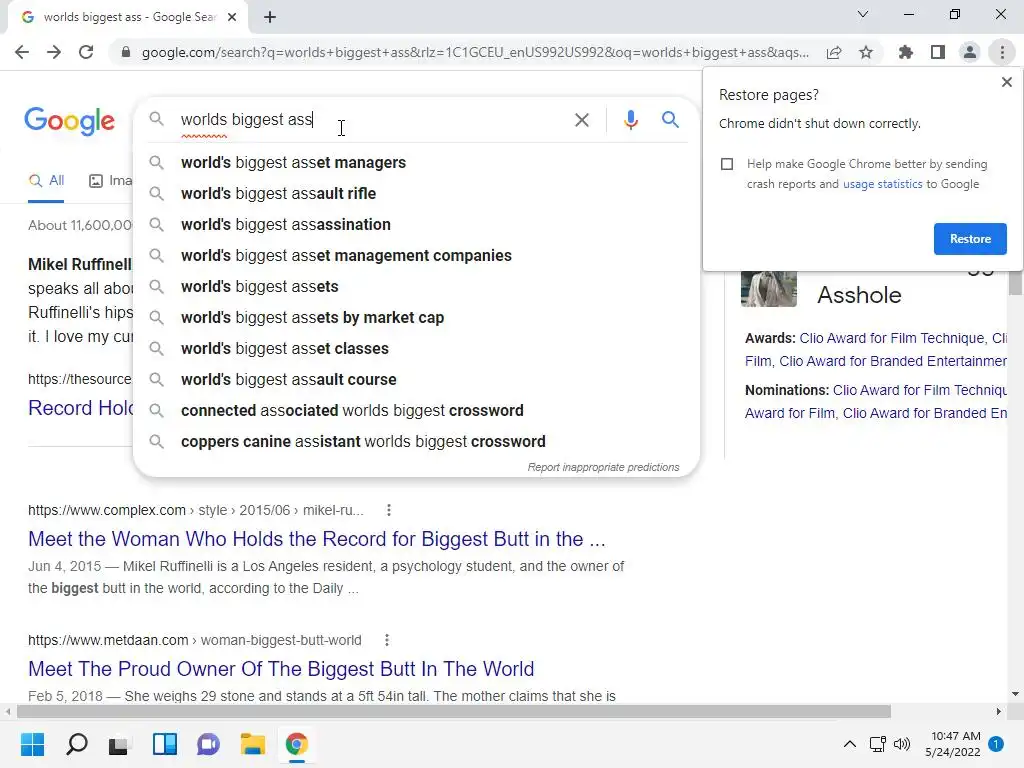Open Task View on the taskbar
The height and width of the screenshot is (768, 1024).
[x=119, y=744]
